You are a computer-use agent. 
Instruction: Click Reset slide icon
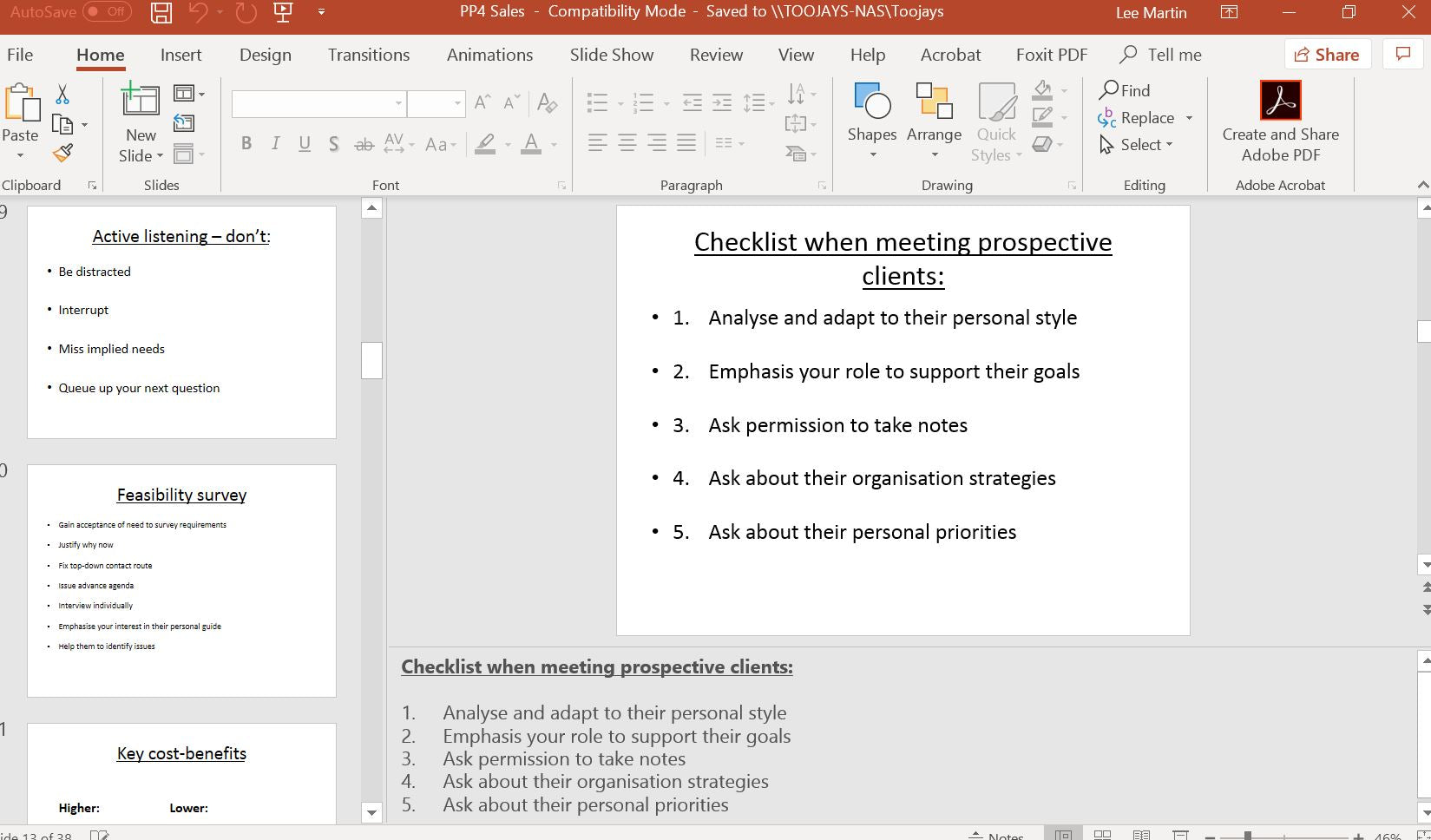click(183, 123)
